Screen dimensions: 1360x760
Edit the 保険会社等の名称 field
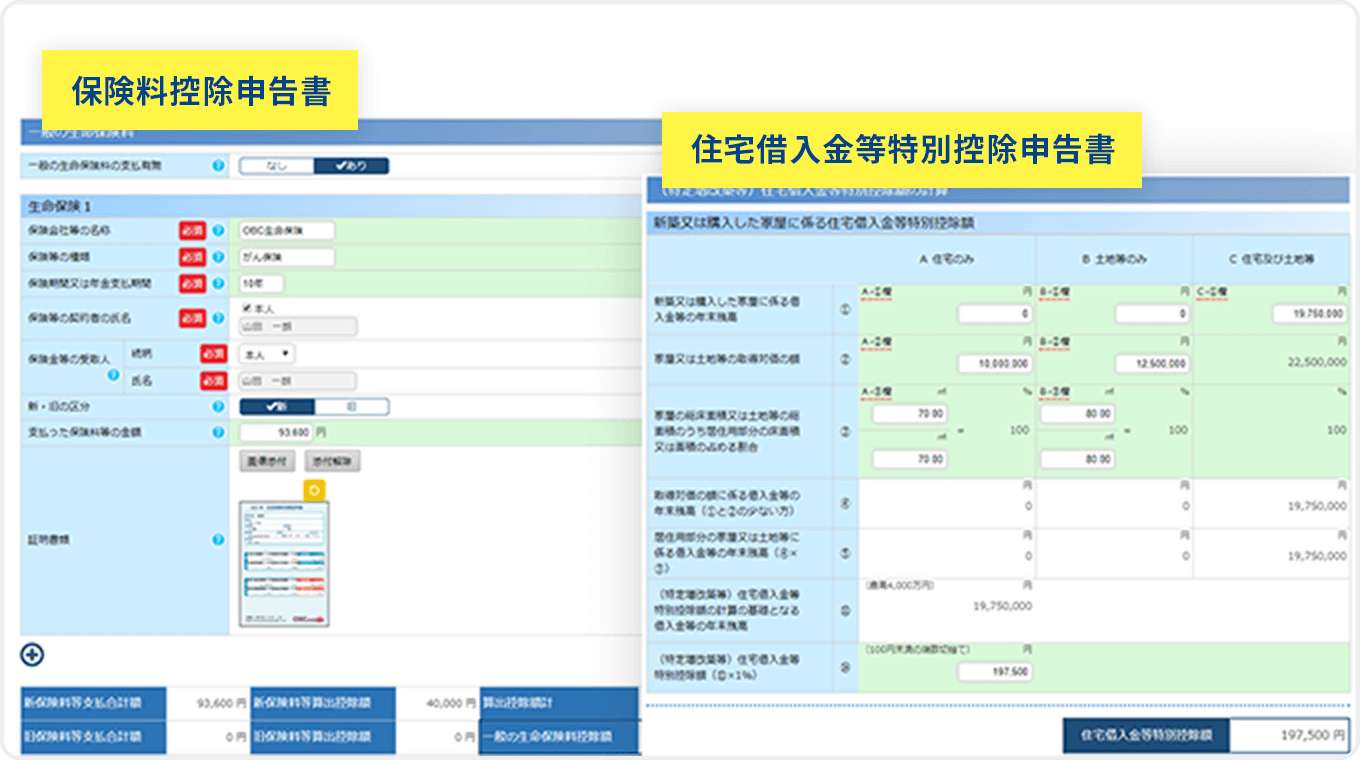pos(287,231)
